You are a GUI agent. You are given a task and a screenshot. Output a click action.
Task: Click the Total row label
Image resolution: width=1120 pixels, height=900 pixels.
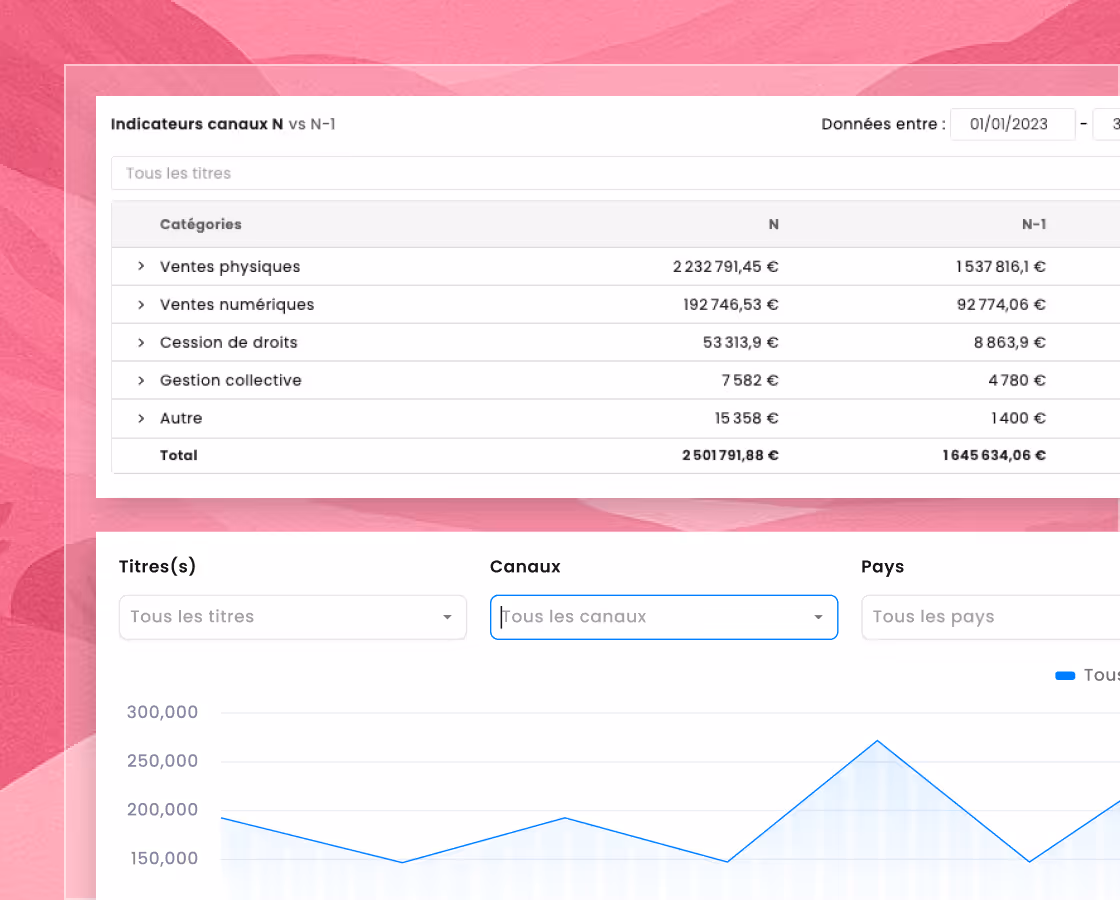pos(179,455)
